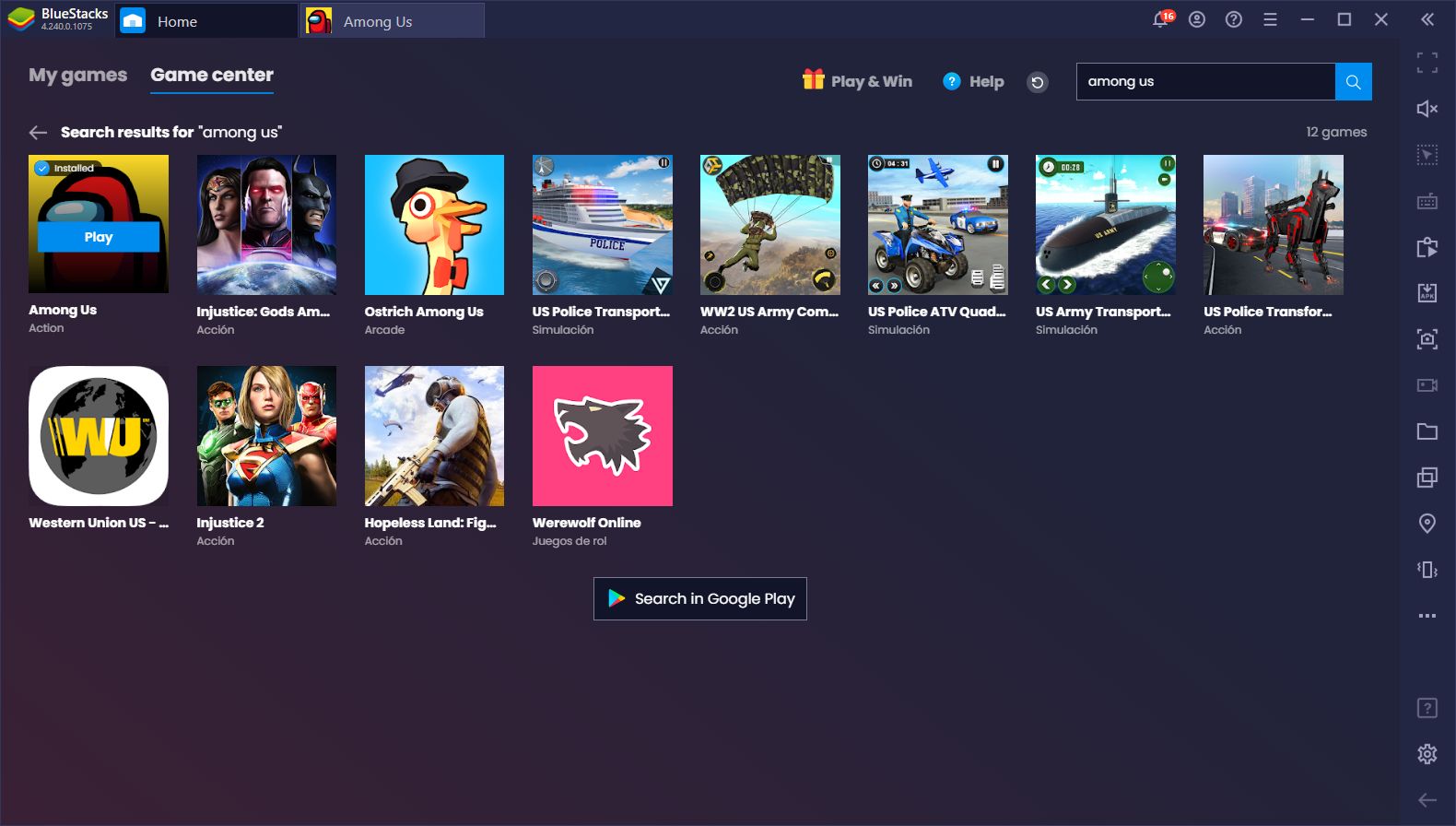Open Ostrich Among Us game tile
The height and width of the screenshot is (826, 1456).
pyautogui.click(x=434, y=225)
